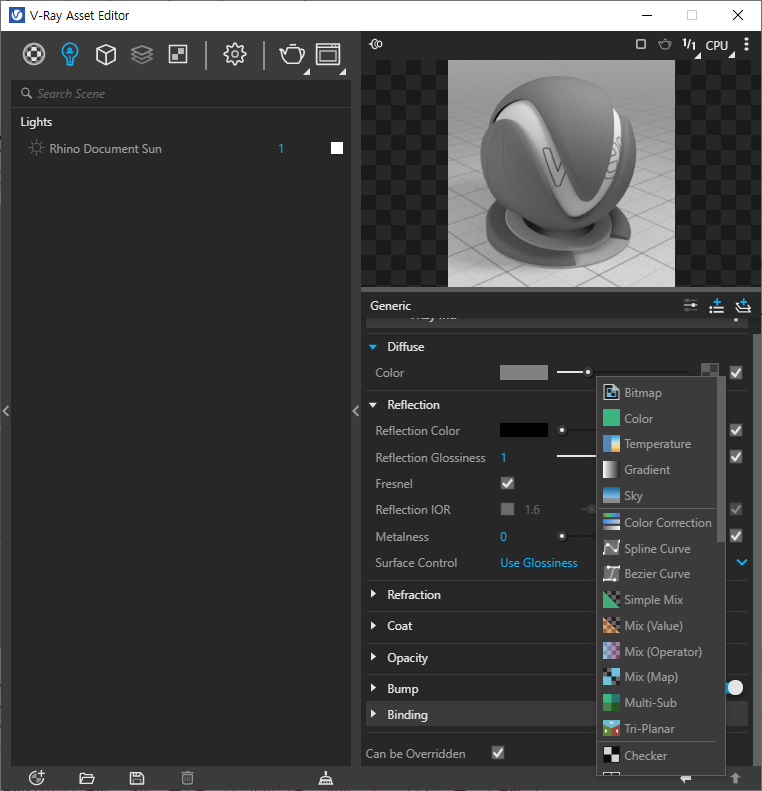The image size is (762, 791).
Task: Click the live preview update icon
Action: [376, 44]
